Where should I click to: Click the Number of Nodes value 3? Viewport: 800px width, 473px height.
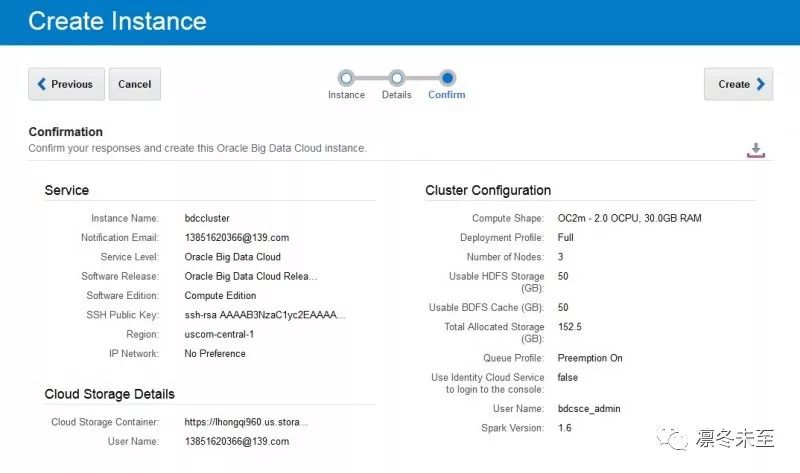561,257
